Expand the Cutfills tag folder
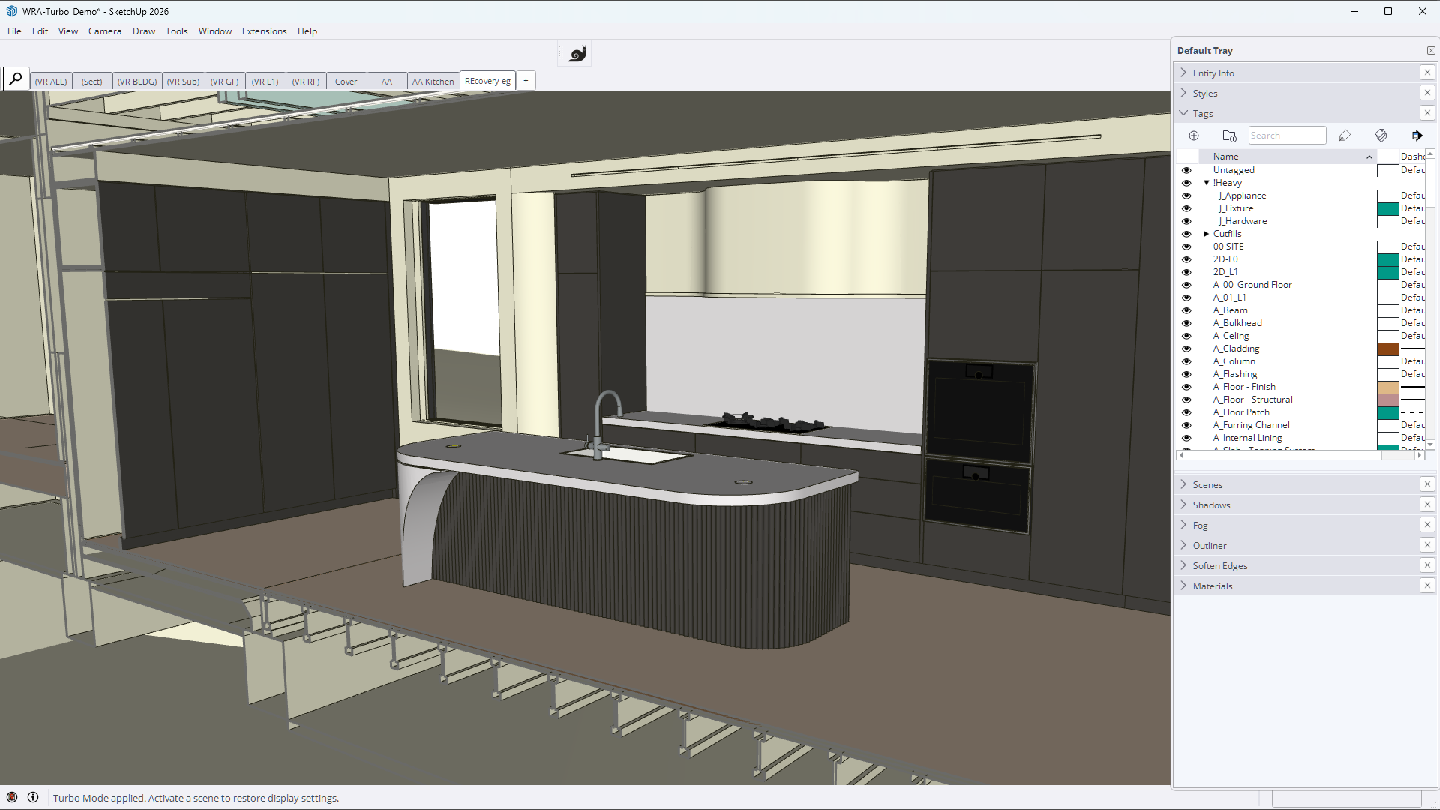The width and height of the screenshot is (1440, 810). tap(1207, 234)
